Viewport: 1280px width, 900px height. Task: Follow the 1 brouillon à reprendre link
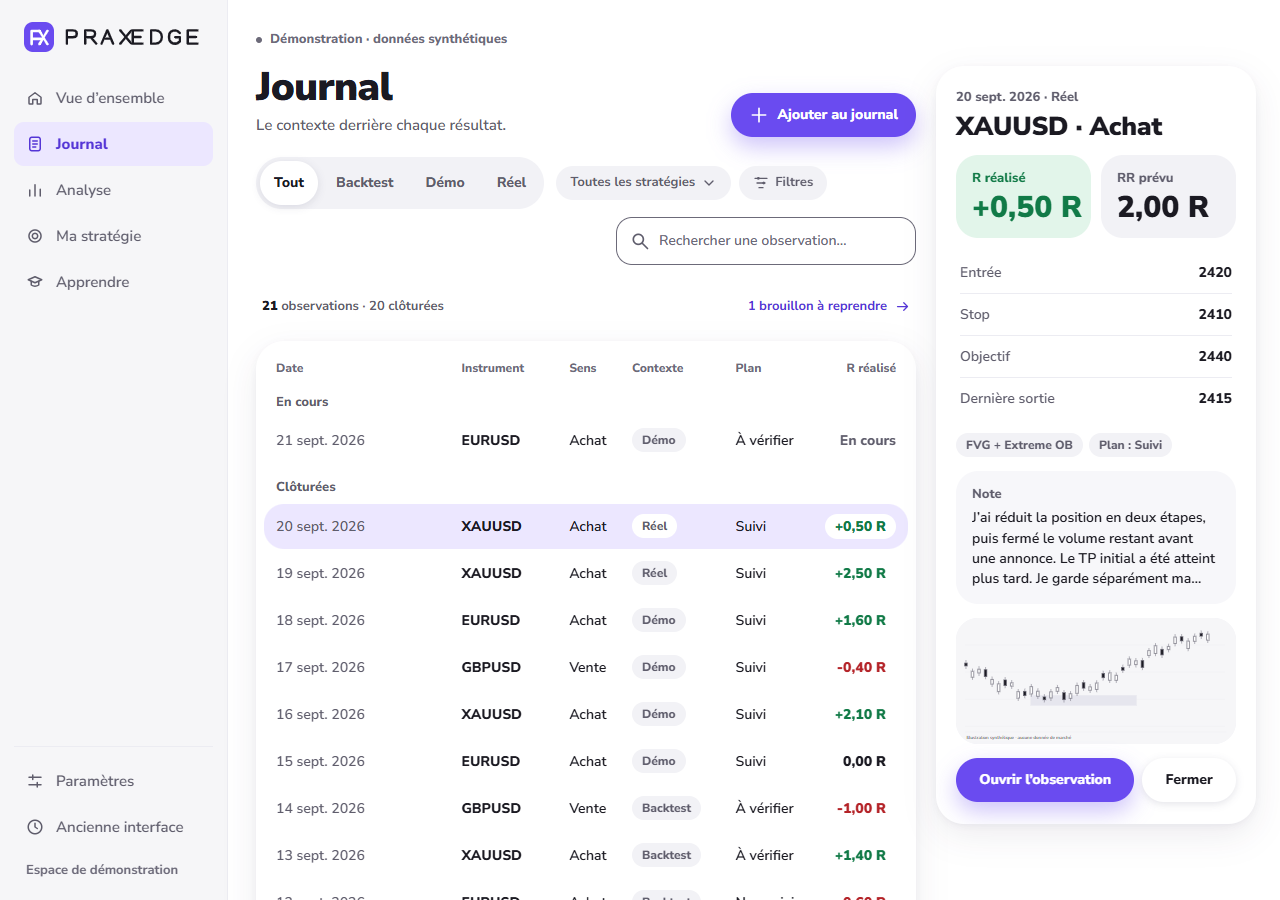[x=828, y=306]
